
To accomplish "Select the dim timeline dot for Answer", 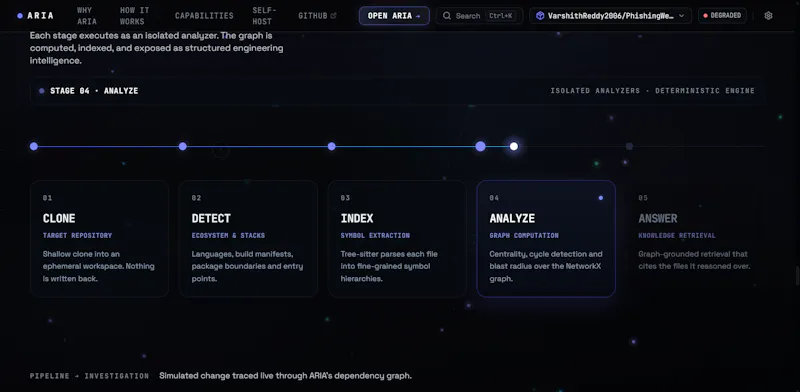I will (629, 146).
